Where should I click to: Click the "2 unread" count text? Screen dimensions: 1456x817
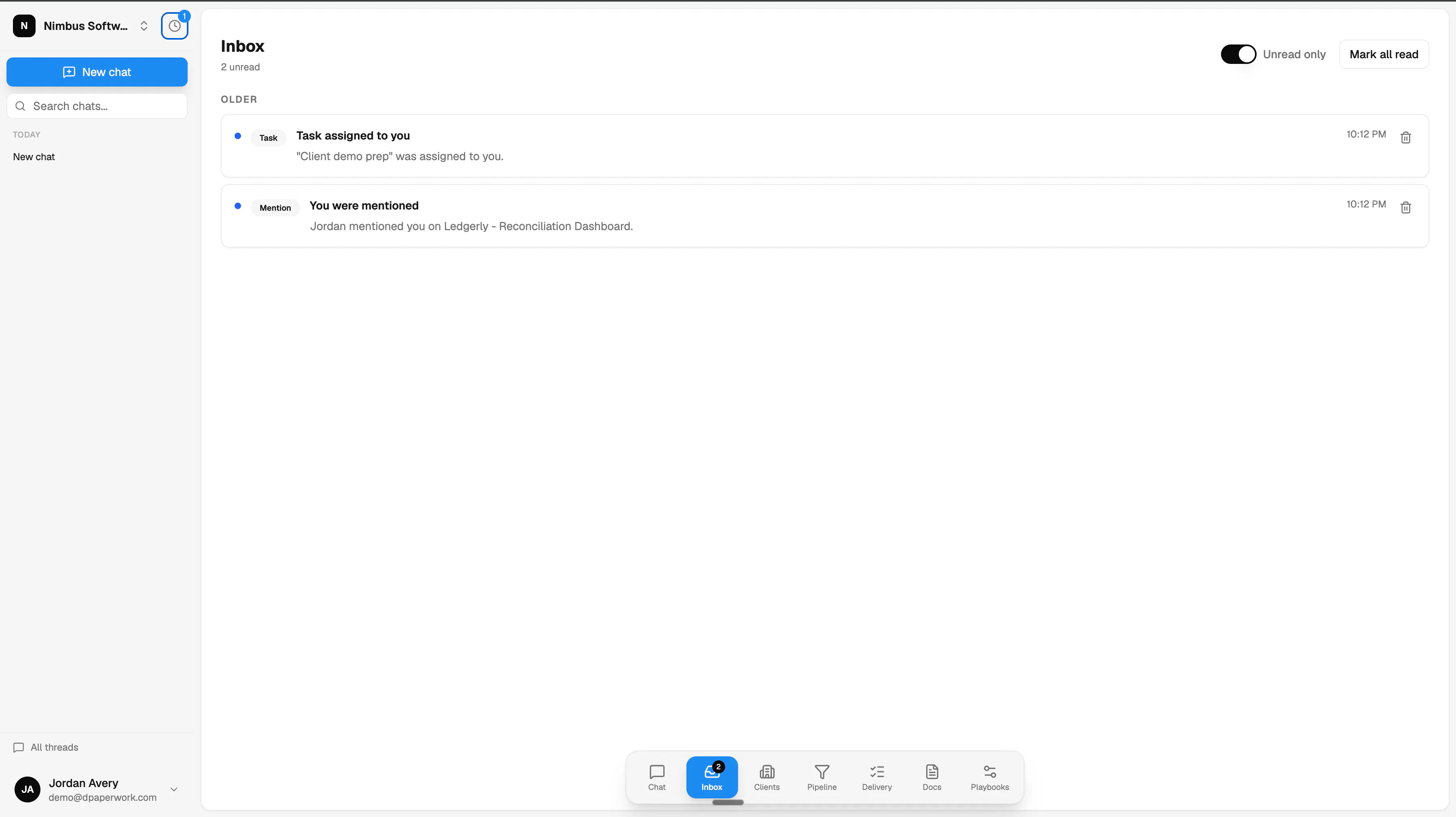pyautogui.click(x=240, y=67)
